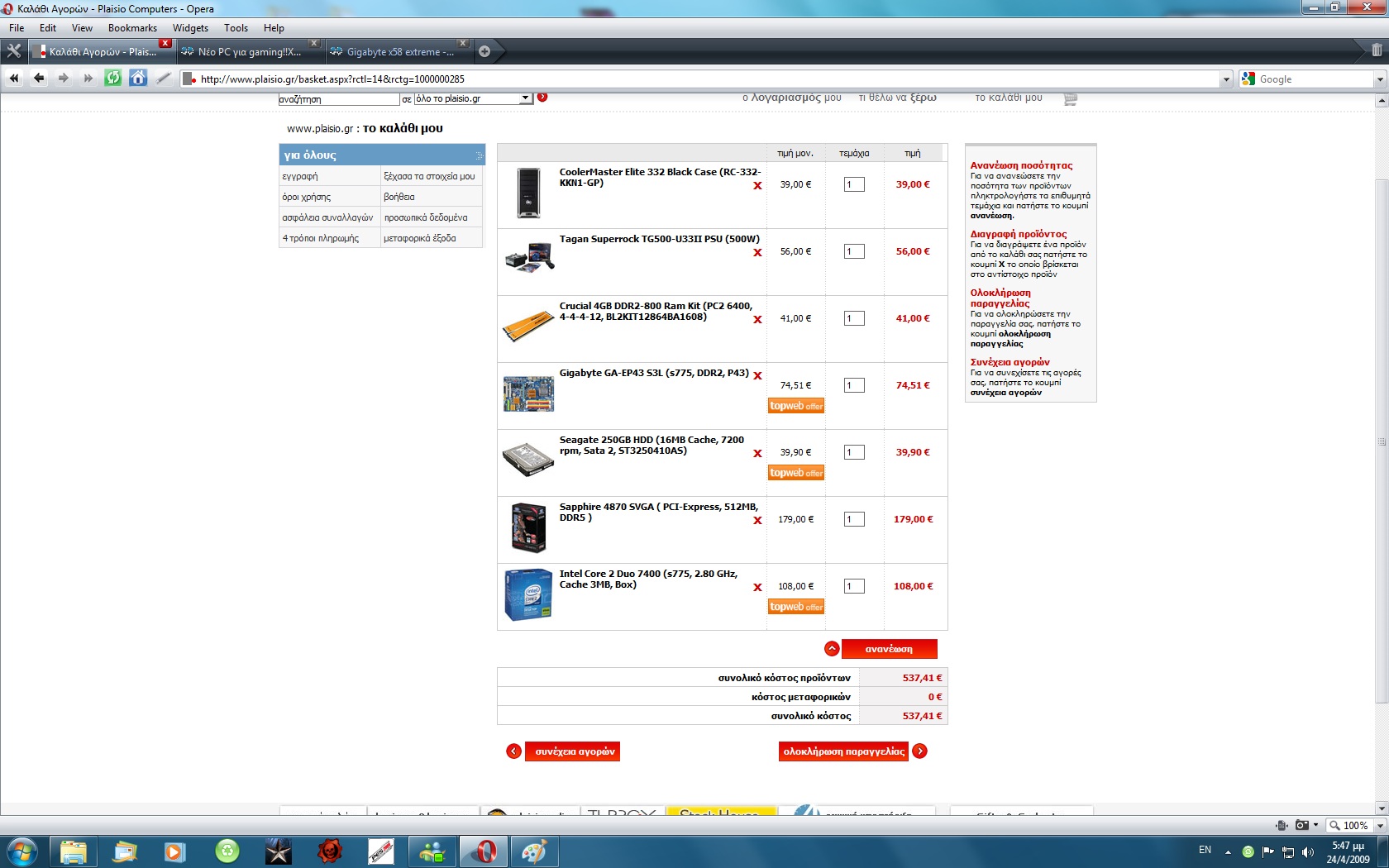Reload the current page
The width and height of the screenshot is (1389, 868).
[x=113, y=79]
